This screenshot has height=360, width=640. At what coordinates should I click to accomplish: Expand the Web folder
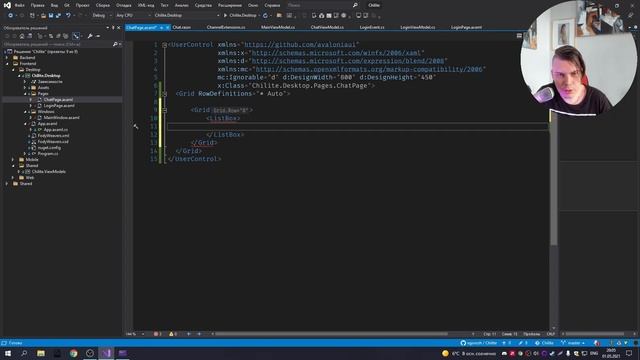coord(13,178)
